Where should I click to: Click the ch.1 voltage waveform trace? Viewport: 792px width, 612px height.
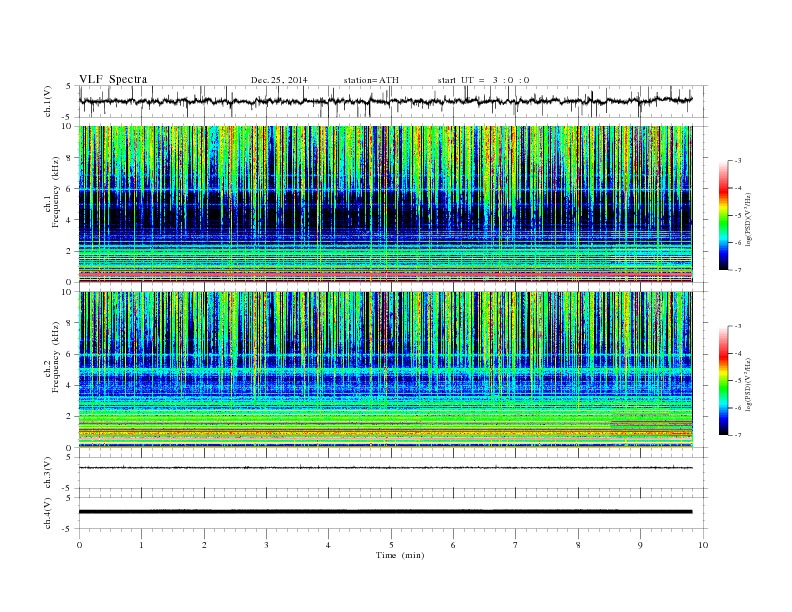tap(385, 101)
